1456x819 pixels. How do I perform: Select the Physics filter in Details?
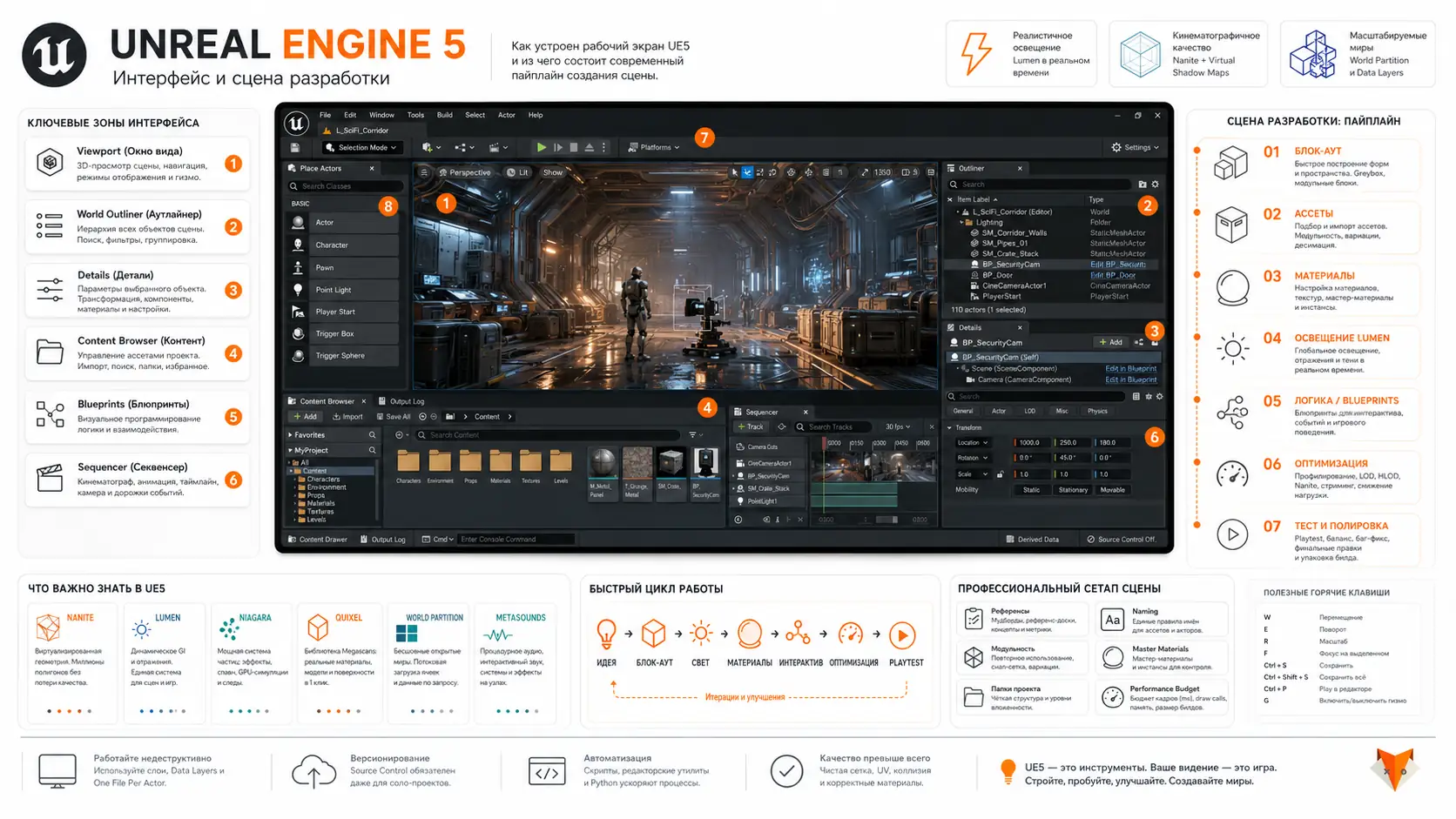tap(1097, 411)
